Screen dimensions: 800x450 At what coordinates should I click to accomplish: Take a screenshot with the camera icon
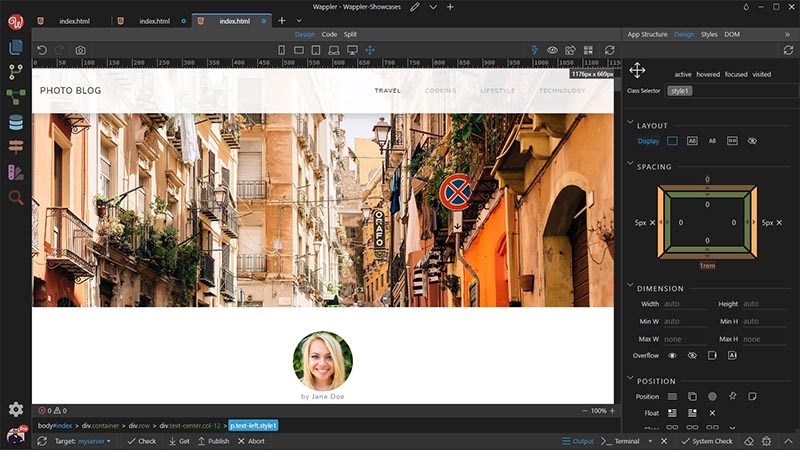[x=81, y=50]
